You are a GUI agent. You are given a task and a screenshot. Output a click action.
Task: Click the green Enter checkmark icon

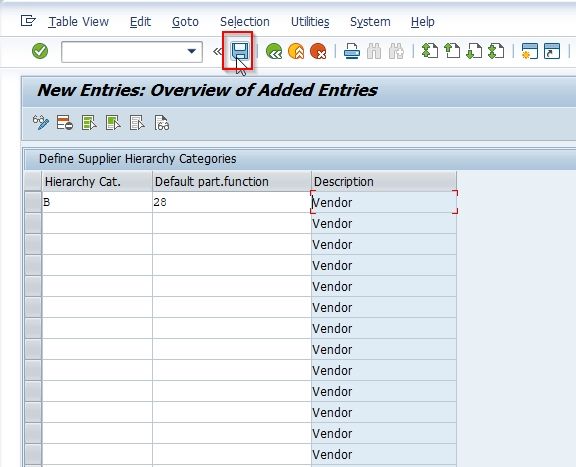click(x=40, y=51)
